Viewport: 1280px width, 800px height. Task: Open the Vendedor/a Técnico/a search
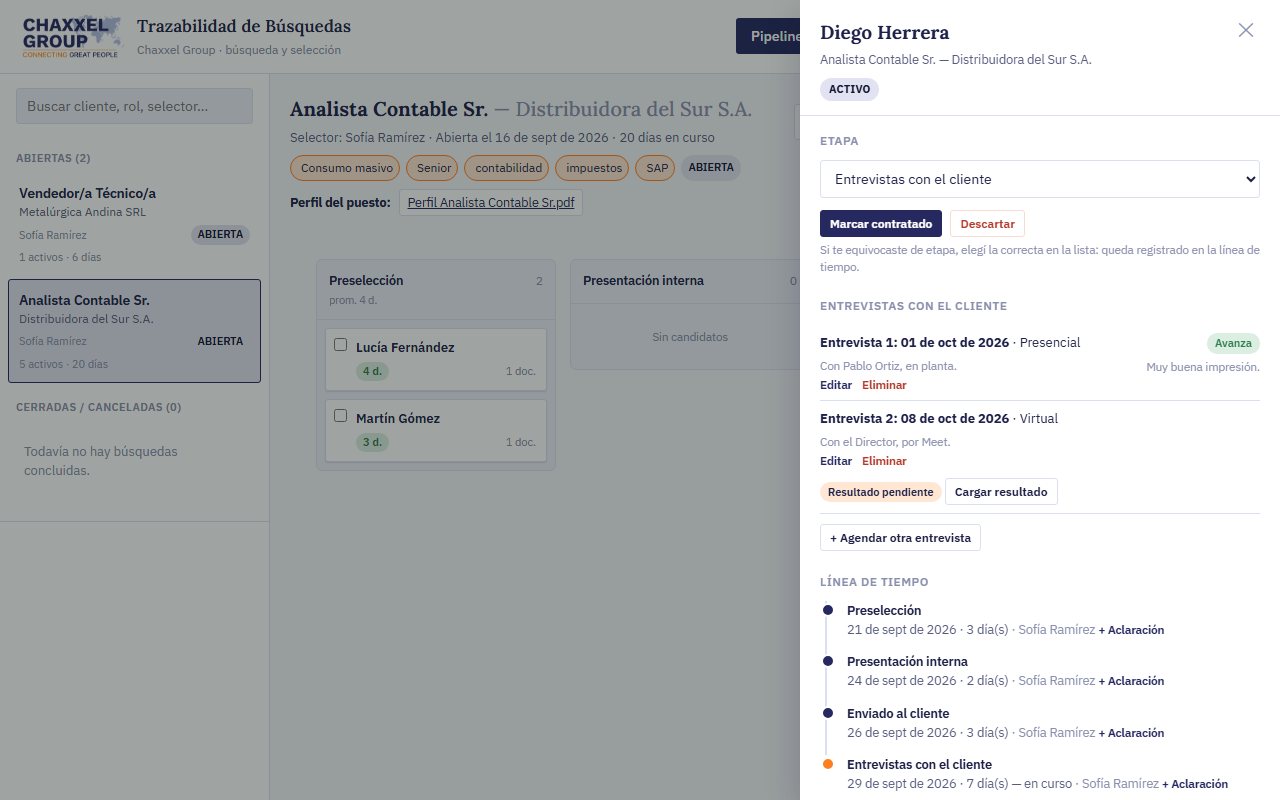[135, 223]
